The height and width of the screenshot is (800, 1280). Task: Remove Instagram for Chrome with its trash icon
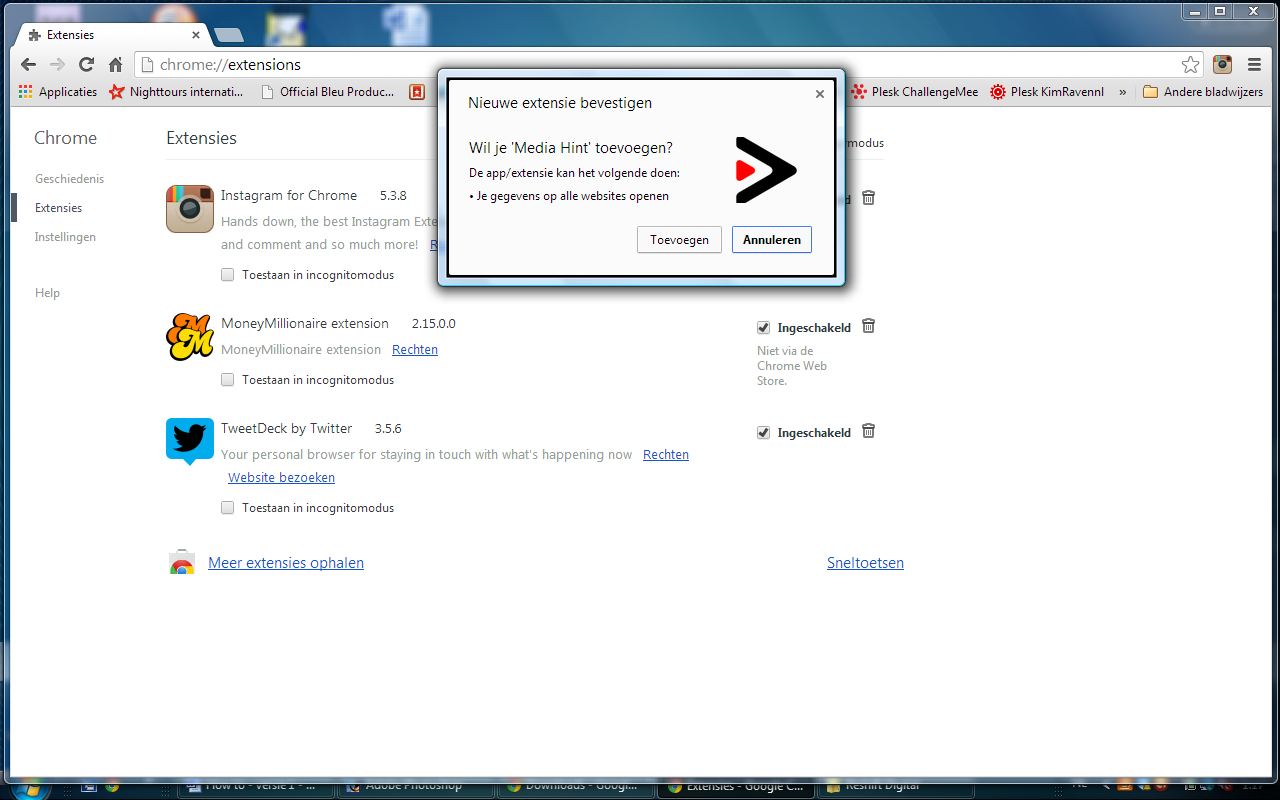pos(868,198)
